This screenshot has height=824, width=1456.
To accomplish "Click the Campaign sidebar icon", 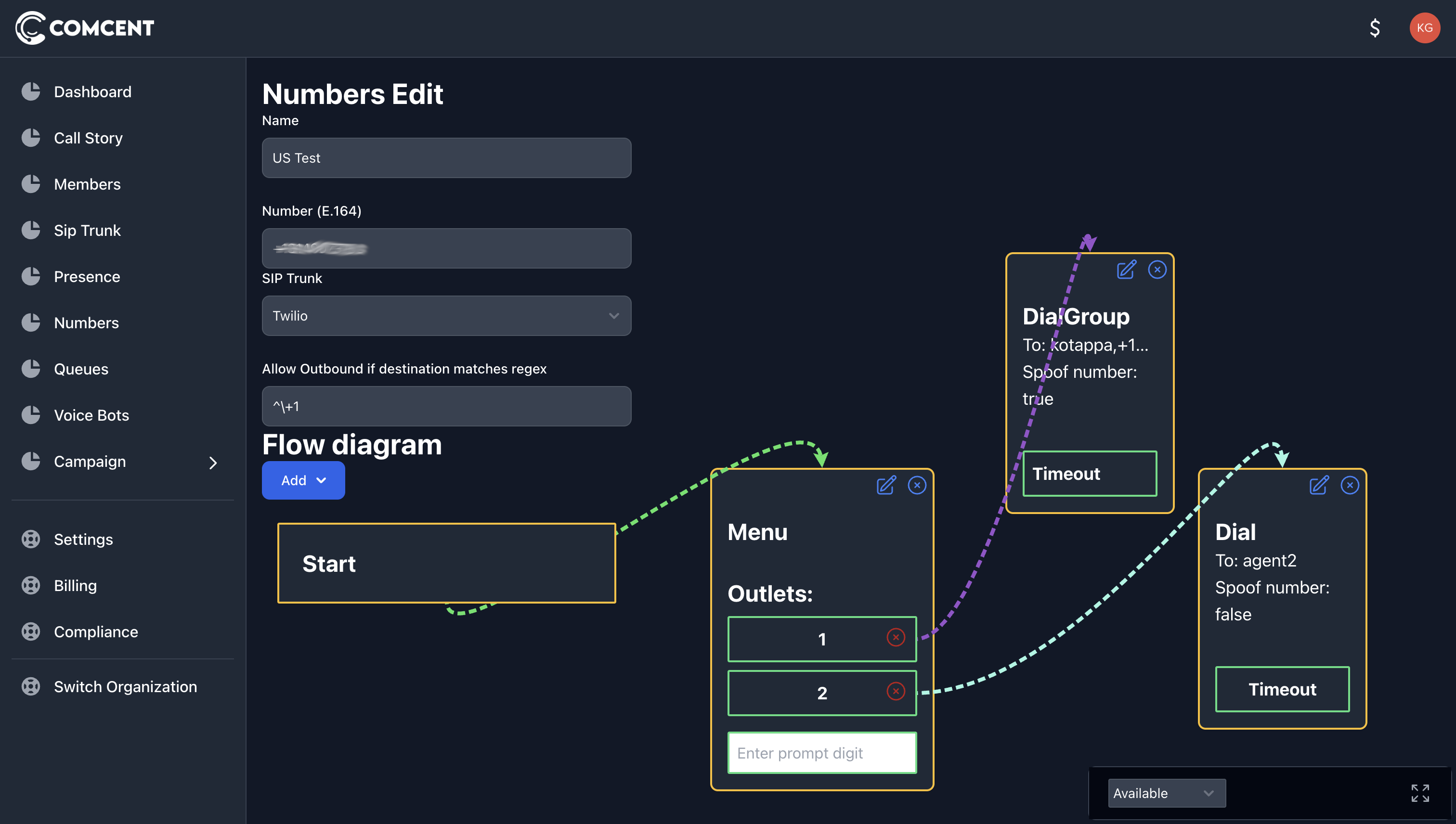I will tap(31, 461).
